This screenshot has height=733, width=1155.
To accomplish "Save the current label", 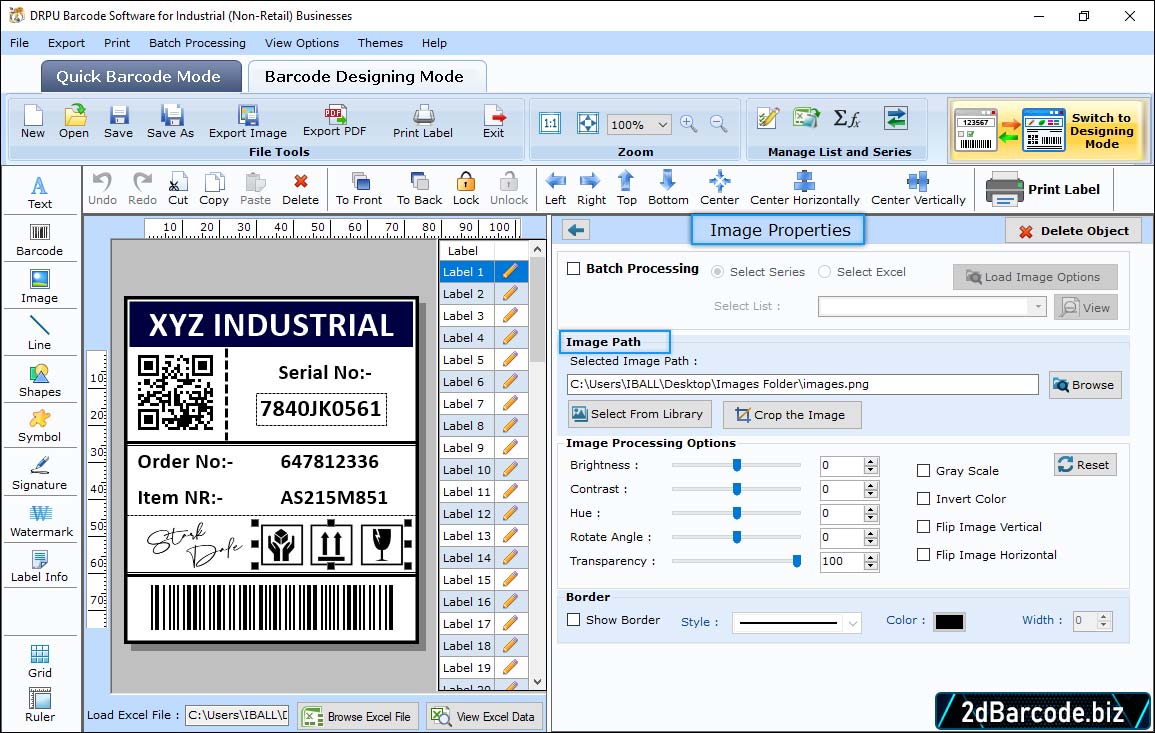I will coord(118,122).
